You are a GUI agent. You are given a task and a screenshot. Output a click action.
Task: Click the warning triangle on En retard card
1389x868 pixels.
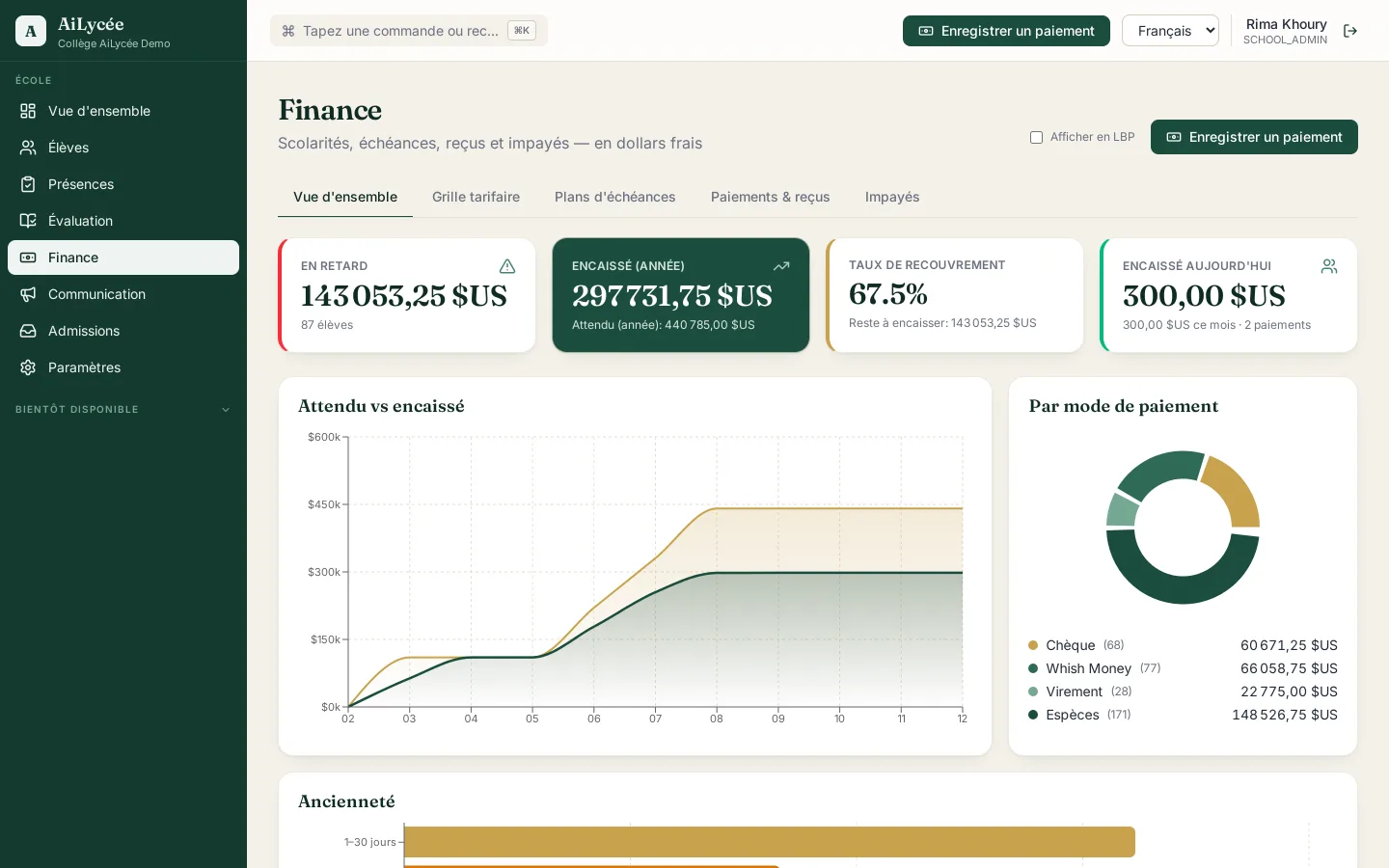(x=507, y=266)
